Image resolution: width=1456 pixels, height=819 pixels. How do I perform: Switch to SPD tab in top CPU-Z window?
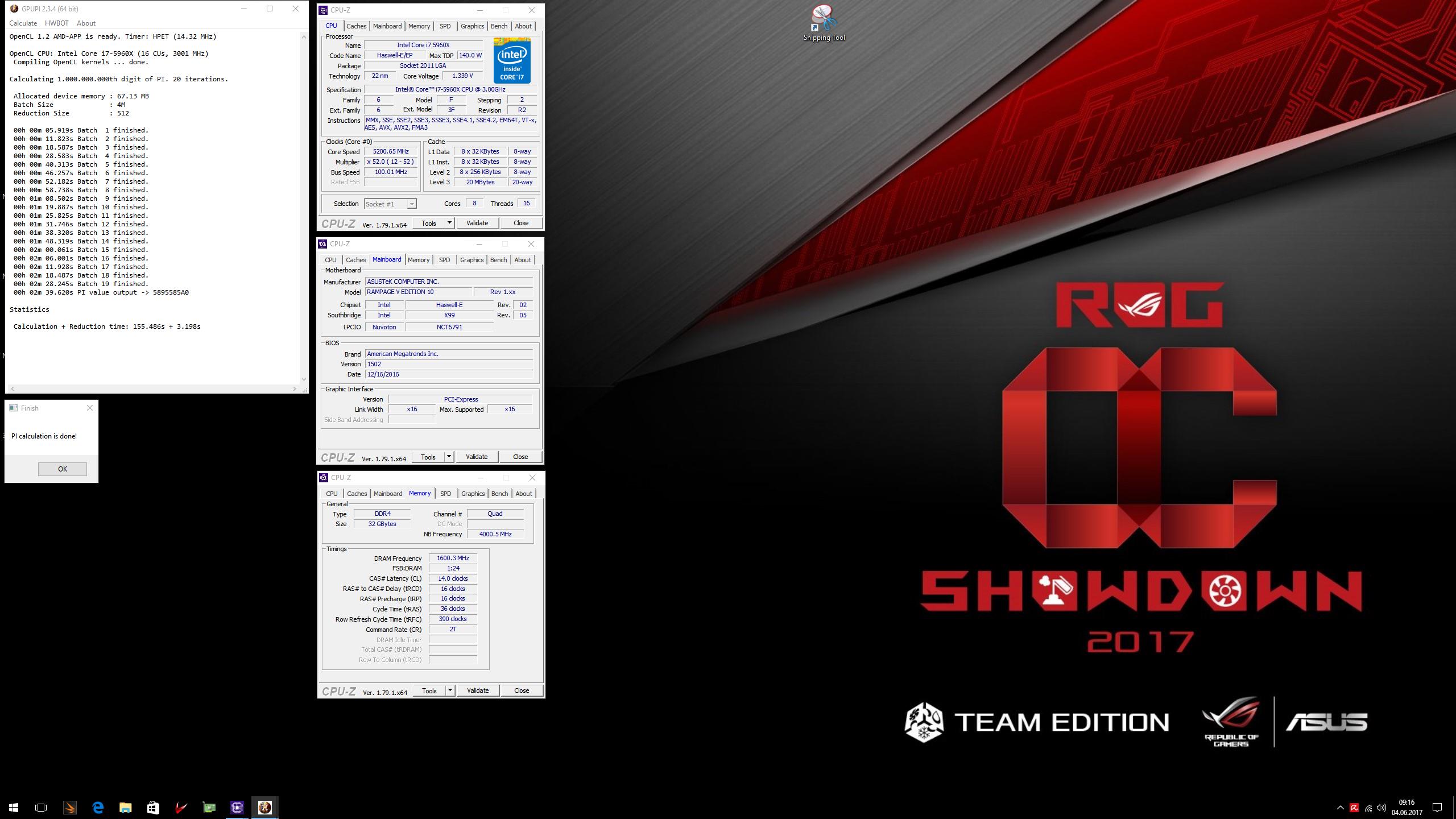445,26
